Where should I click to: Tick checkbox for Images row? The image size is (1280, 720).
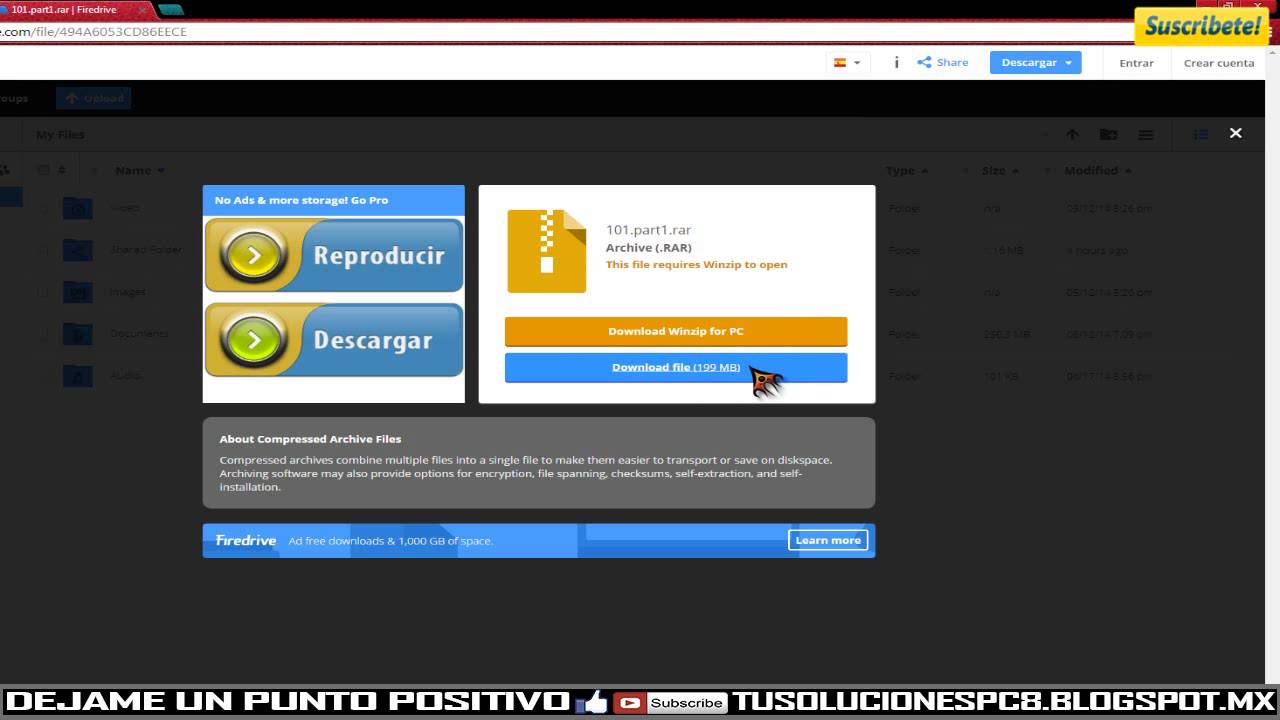click(43, 292)
